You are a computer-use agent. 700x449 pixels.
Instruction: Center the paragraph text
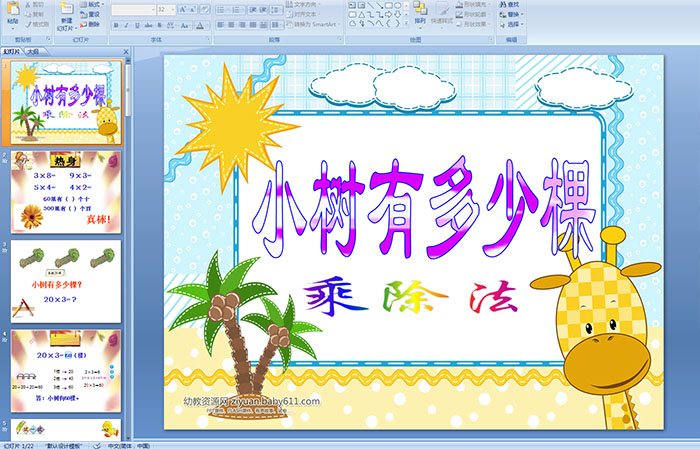point(231,25)
